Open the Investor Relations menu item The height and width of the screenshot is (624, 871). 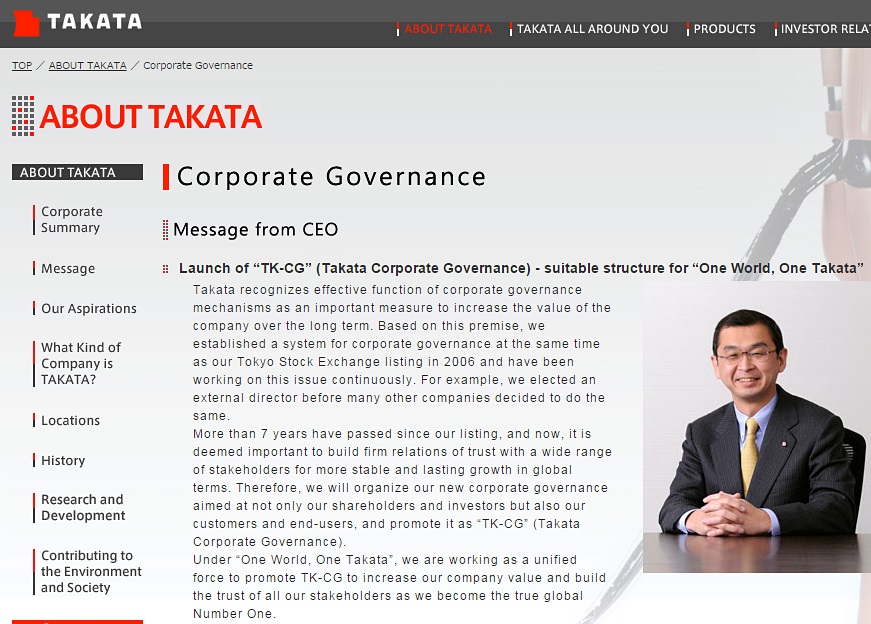click(x=824, y=29)
